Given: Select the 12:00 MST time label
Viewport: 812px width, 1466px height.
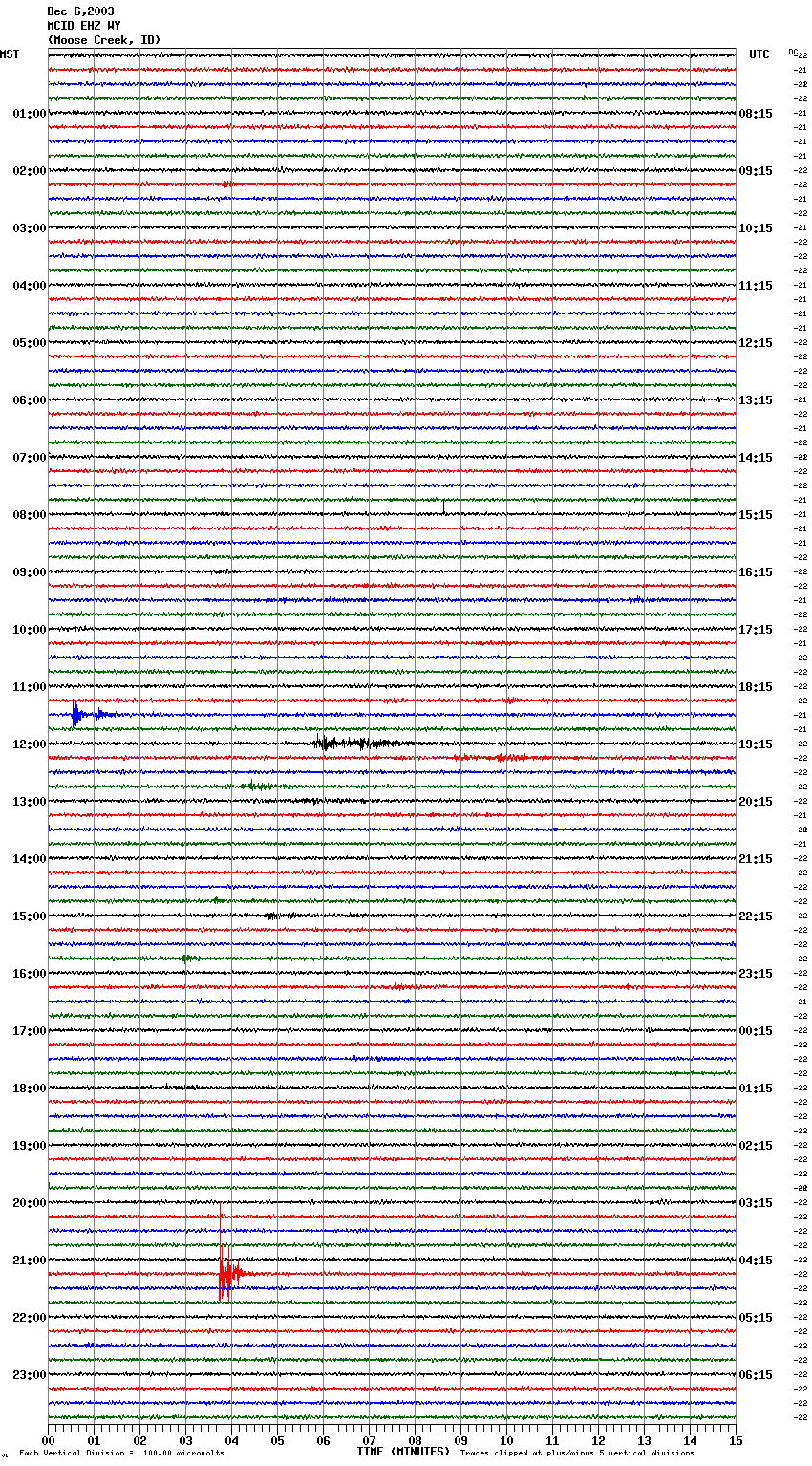Looking at the screenshot, I should 30,744.
